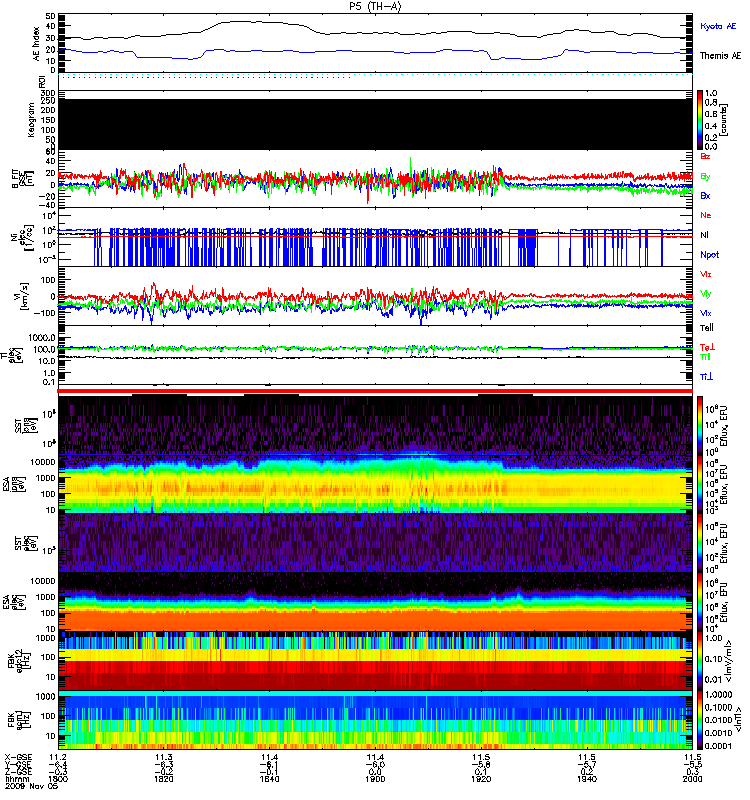Image resolution: width=750 pixels, height=800 pixels.
Task: Click the 2000 time tick label
Action: 692,779
